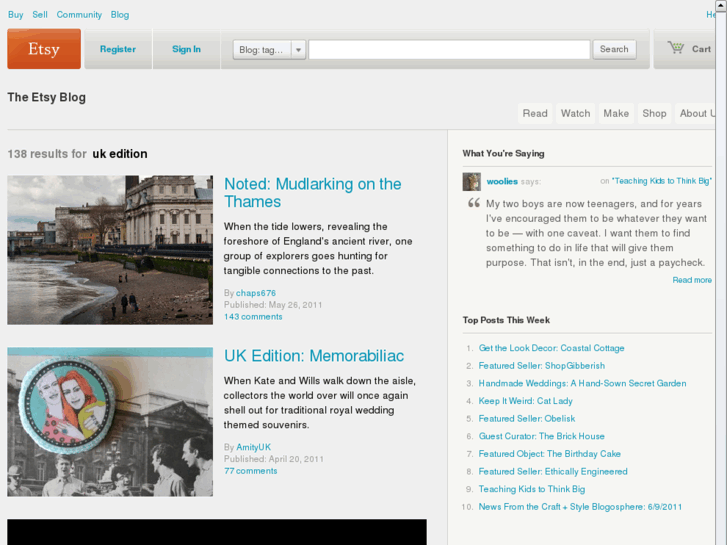Switch to the About Us tab
The height and width of the screenshot is (545, 727).
pyautogui.click(x=695, y=114)
